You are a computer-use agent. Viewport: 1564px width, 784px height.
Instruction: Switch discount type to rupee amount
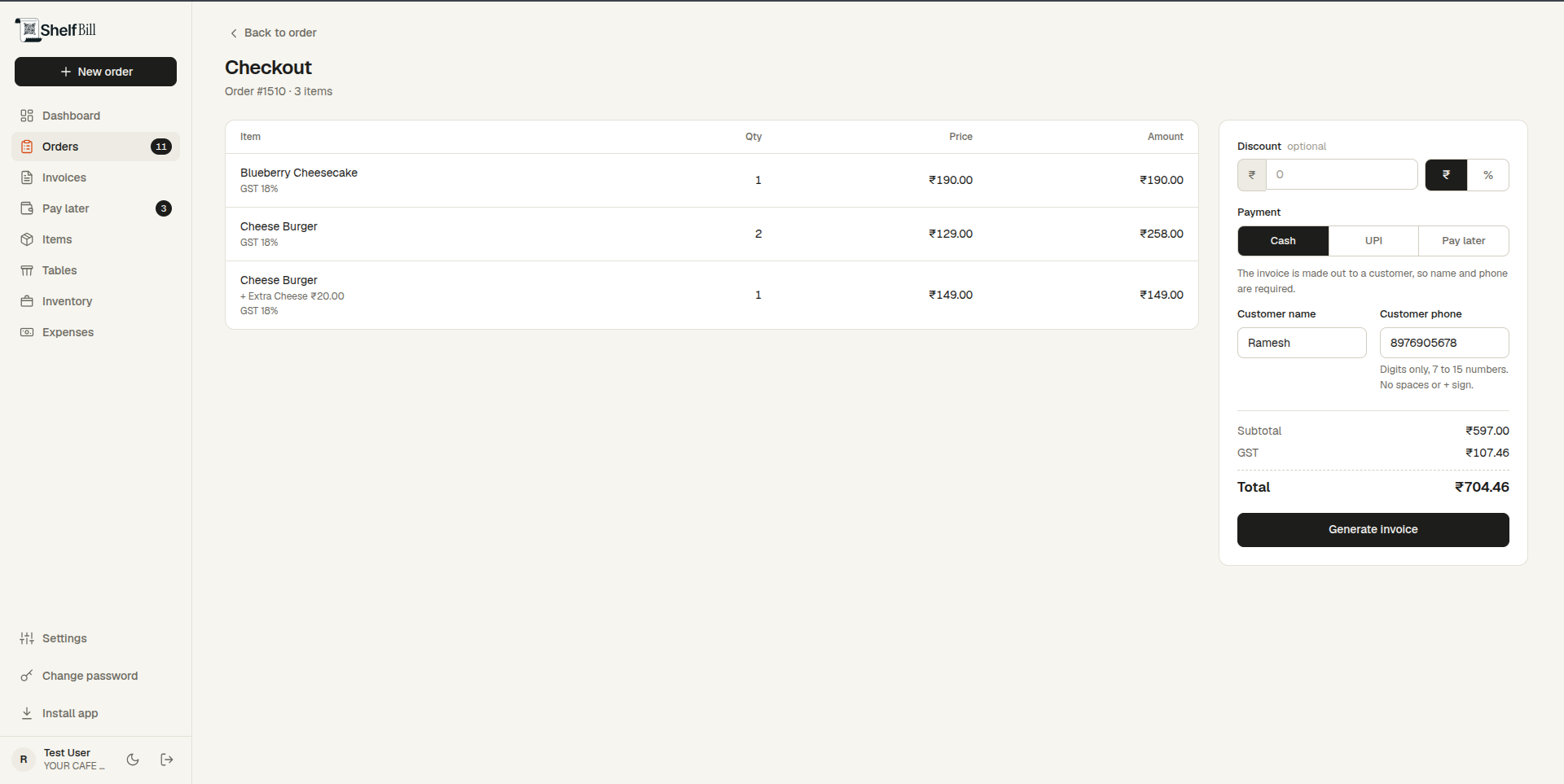pos(1446,175)
